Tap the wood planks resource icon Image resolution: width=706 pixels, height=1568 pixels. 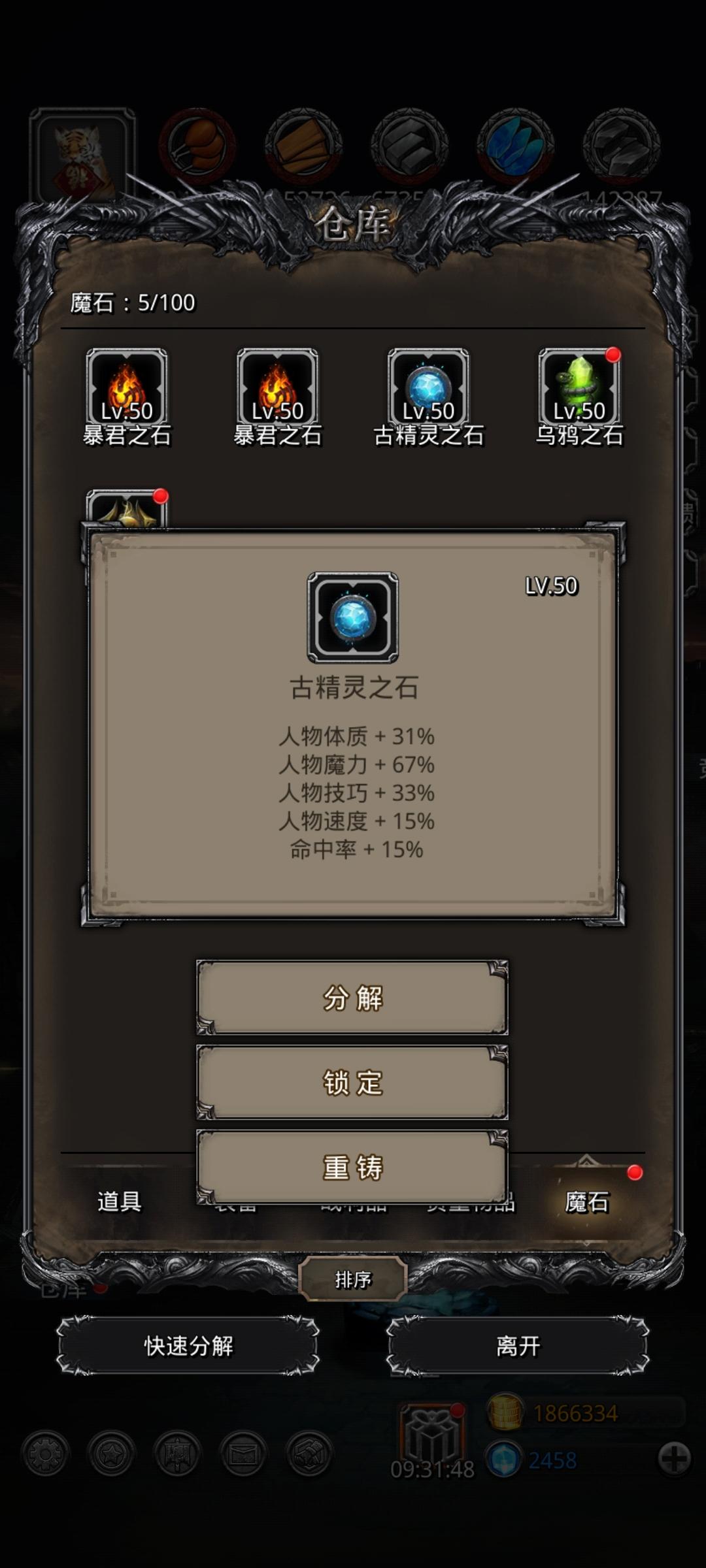click(303, 146)
